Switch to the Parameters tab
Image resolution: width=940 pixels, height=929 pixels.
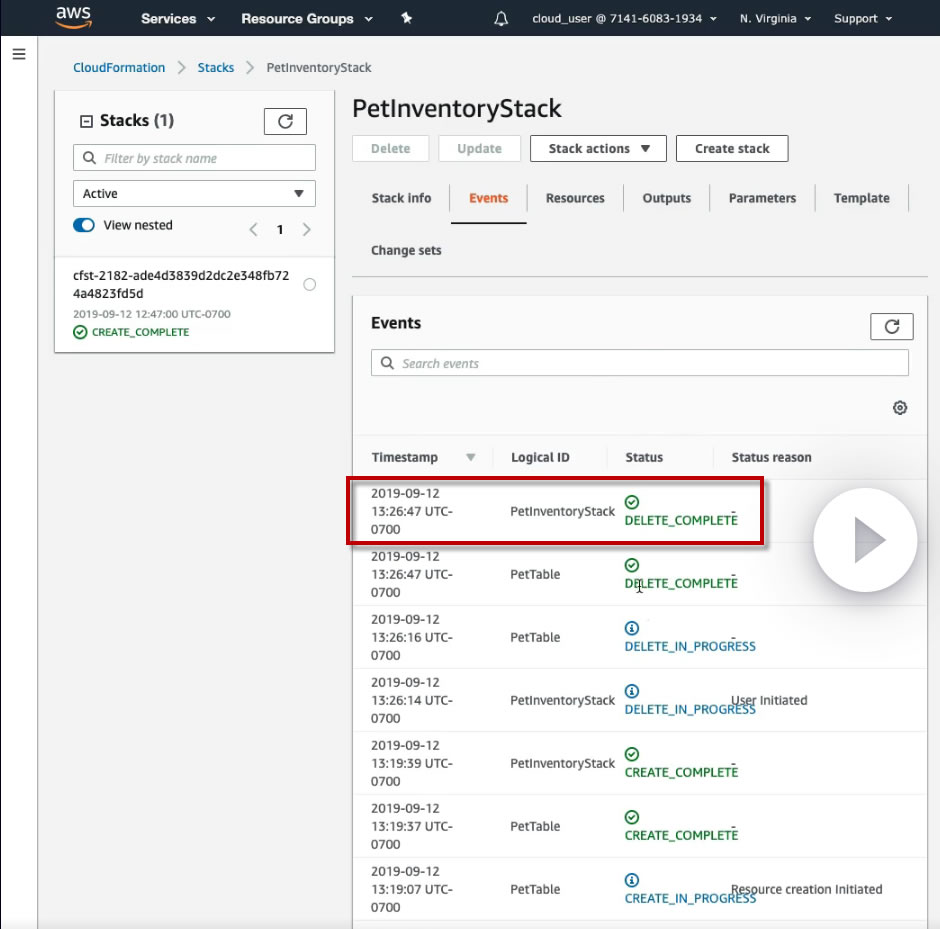coord(762,198)
